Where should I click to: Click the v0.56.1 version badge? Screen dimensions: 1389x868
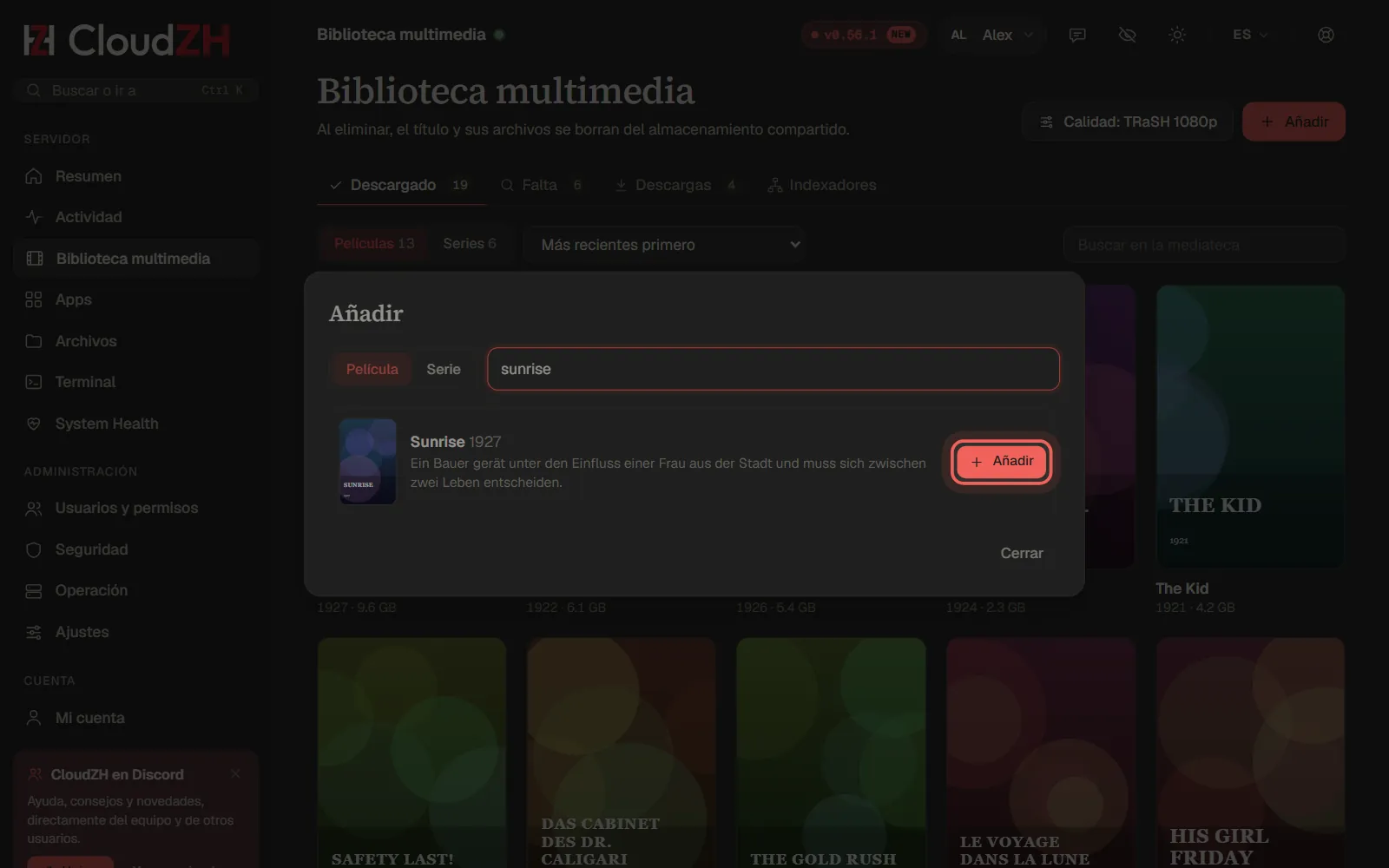(863, 35)
